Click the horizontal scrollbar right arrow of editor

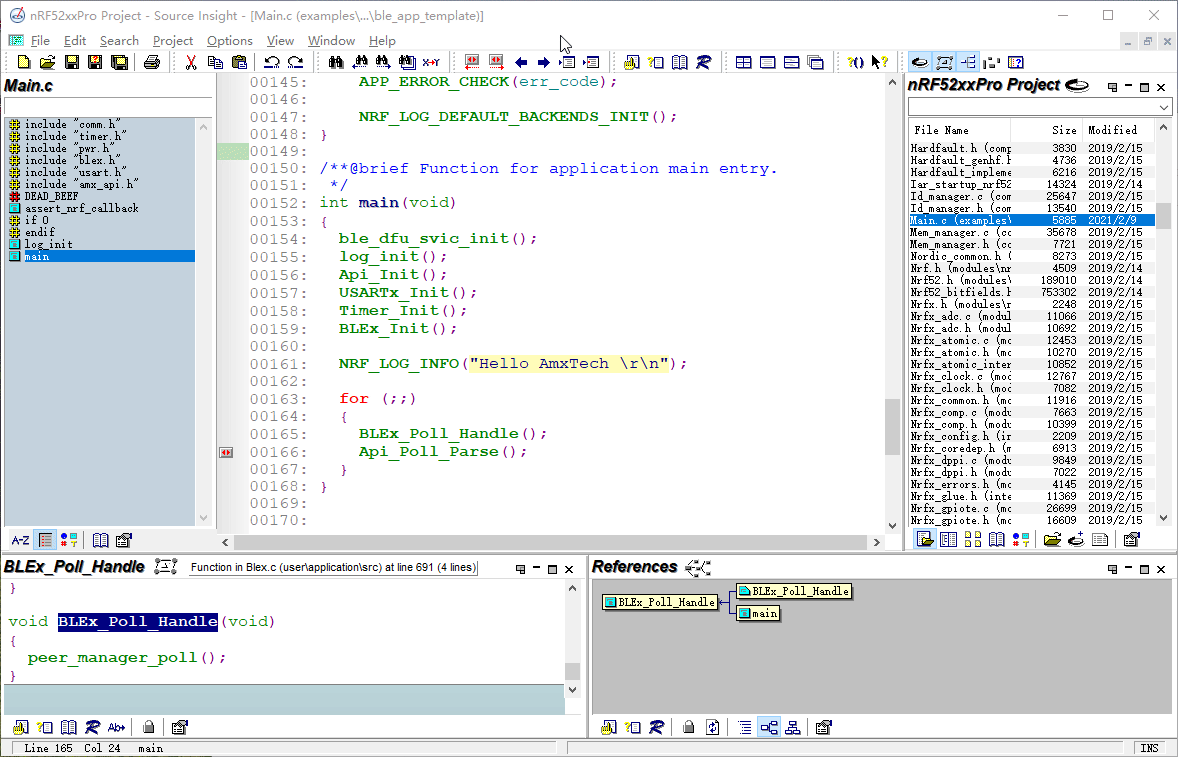[876, 541]
